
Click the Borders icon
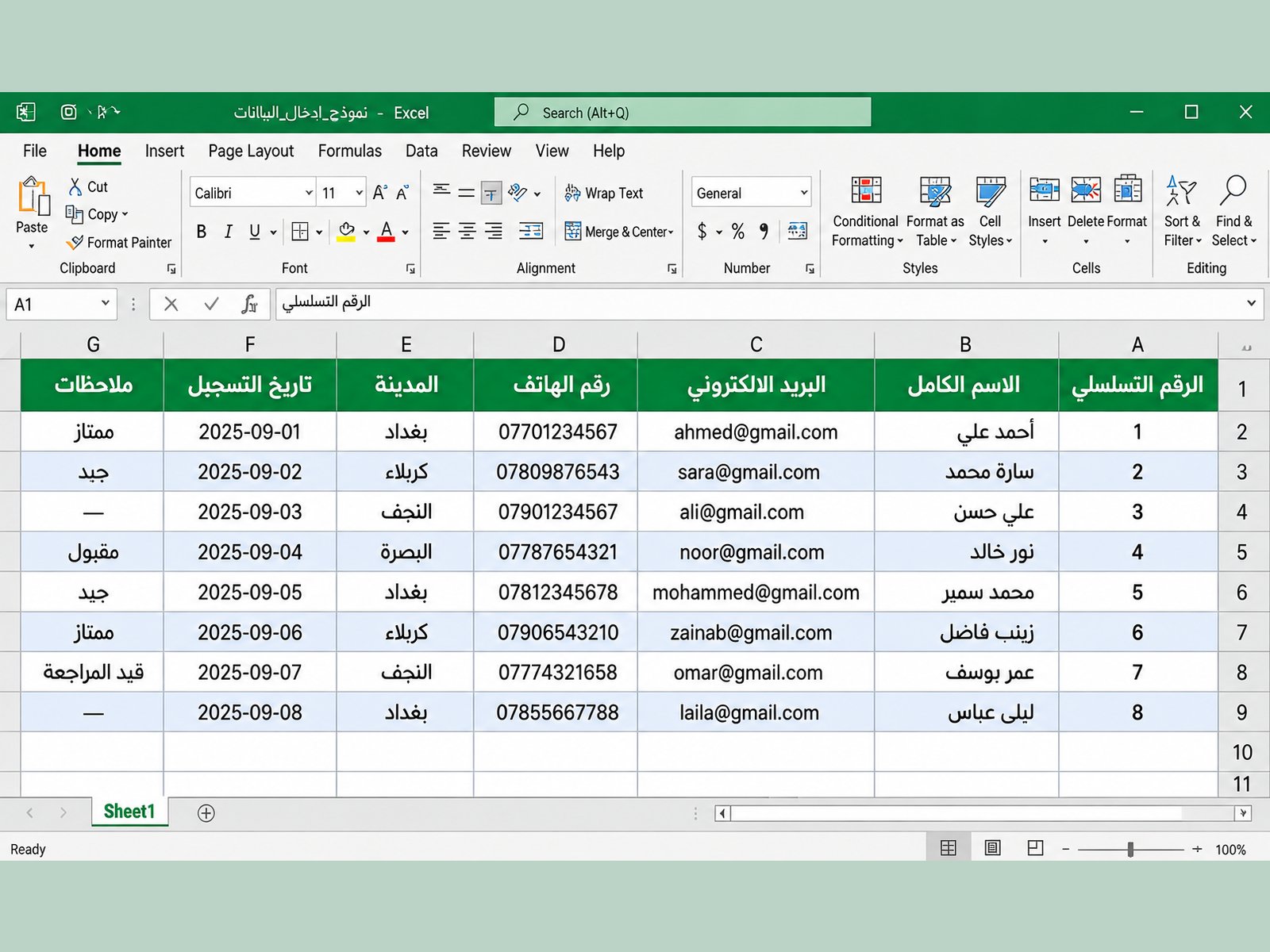300,232
